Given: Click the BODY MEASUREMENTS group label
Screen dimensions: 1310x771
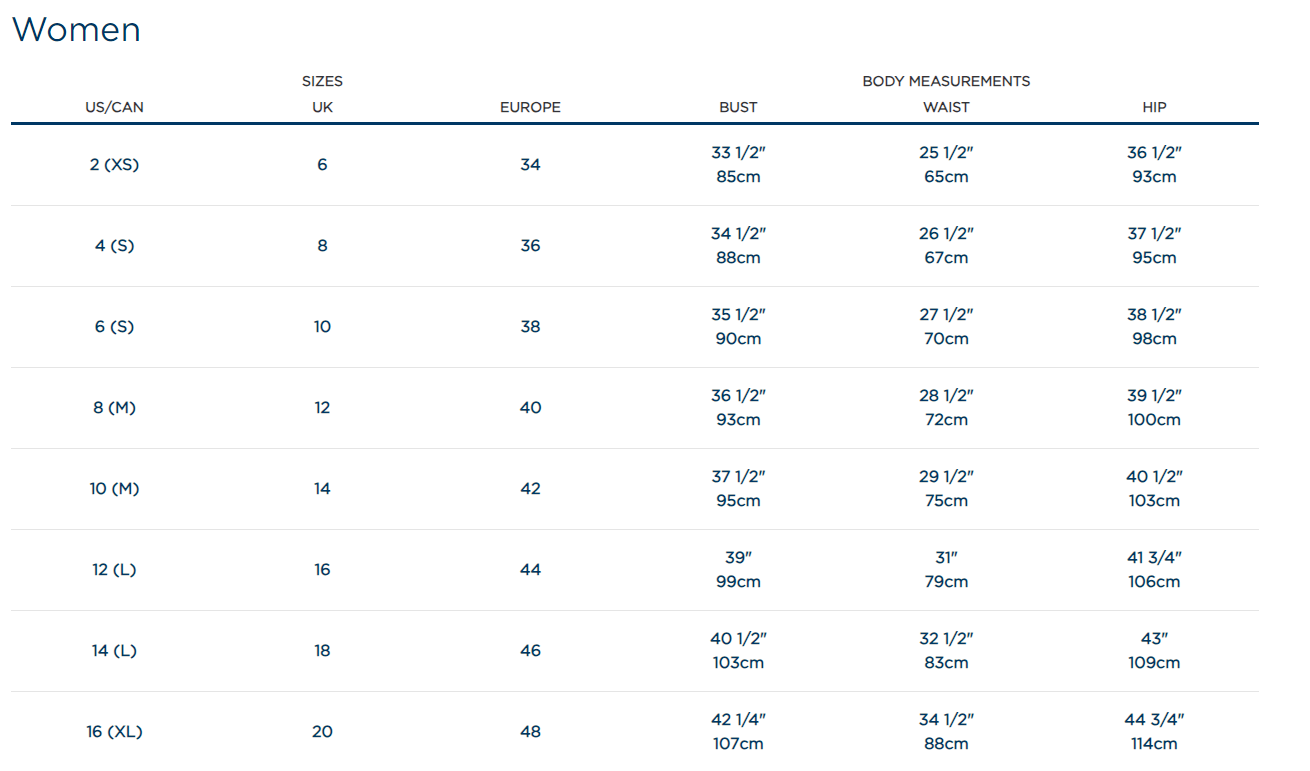Looking at the screenshot, I should coord(946,81).
